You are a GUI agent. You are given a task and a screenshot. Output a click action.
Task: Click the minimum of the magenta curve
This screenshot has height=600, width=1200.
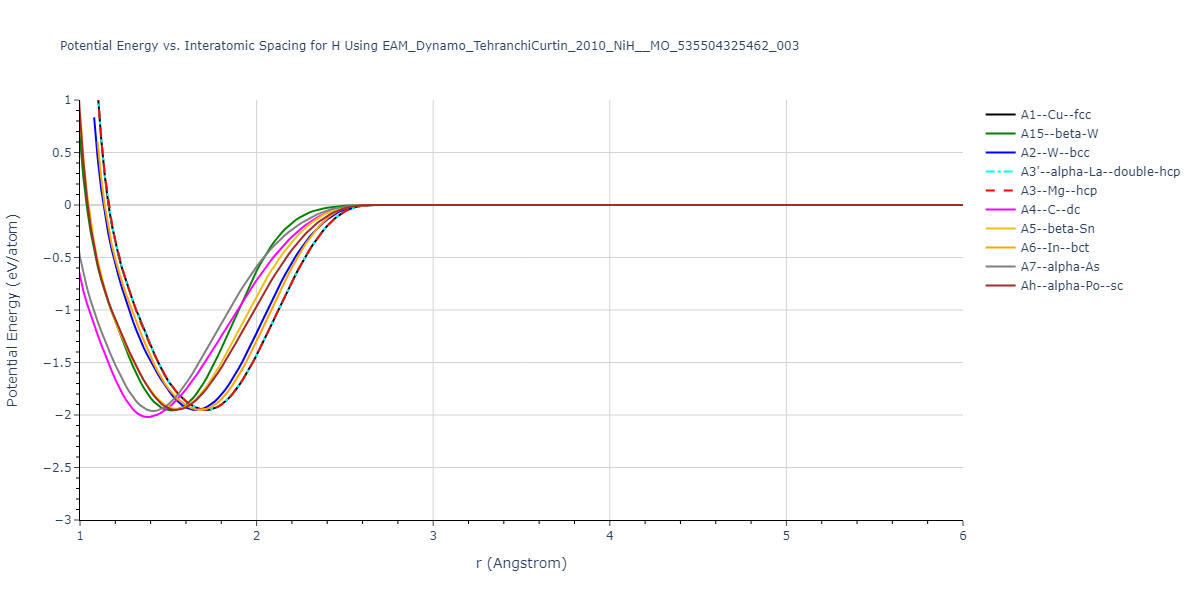coord(148,416)
